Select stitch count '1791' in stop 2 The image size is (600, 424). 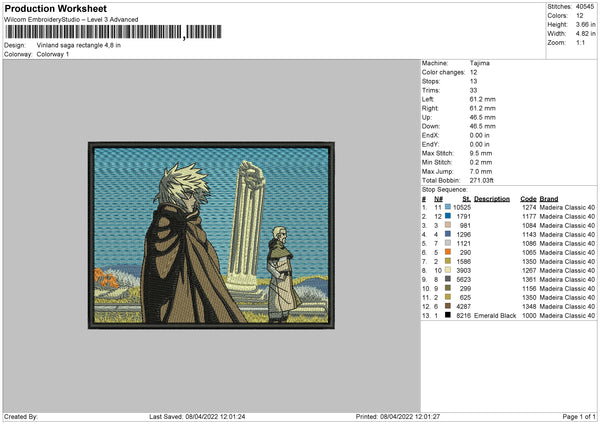click(463, 217)
